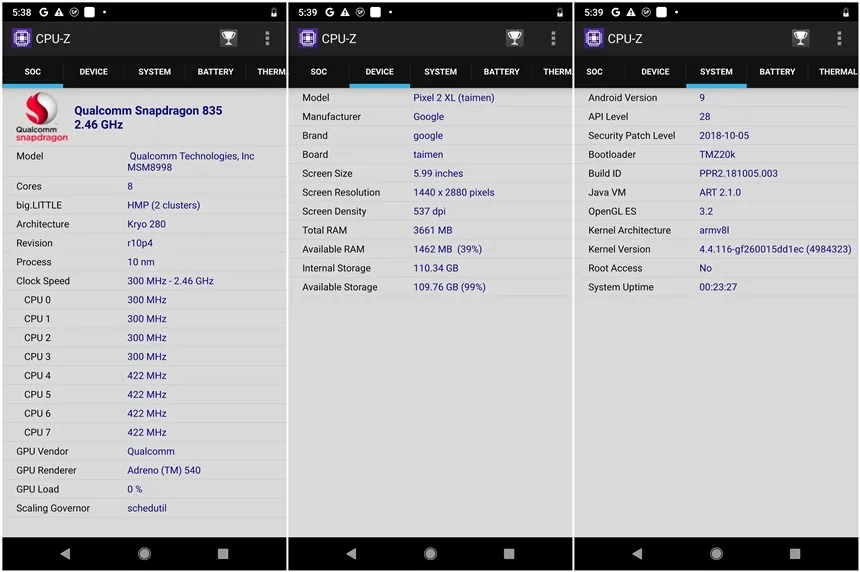Open the three-dot overflow menu in the middle screen
The image size is (860, 572).
pyautogui.click(x=553, y=38)
